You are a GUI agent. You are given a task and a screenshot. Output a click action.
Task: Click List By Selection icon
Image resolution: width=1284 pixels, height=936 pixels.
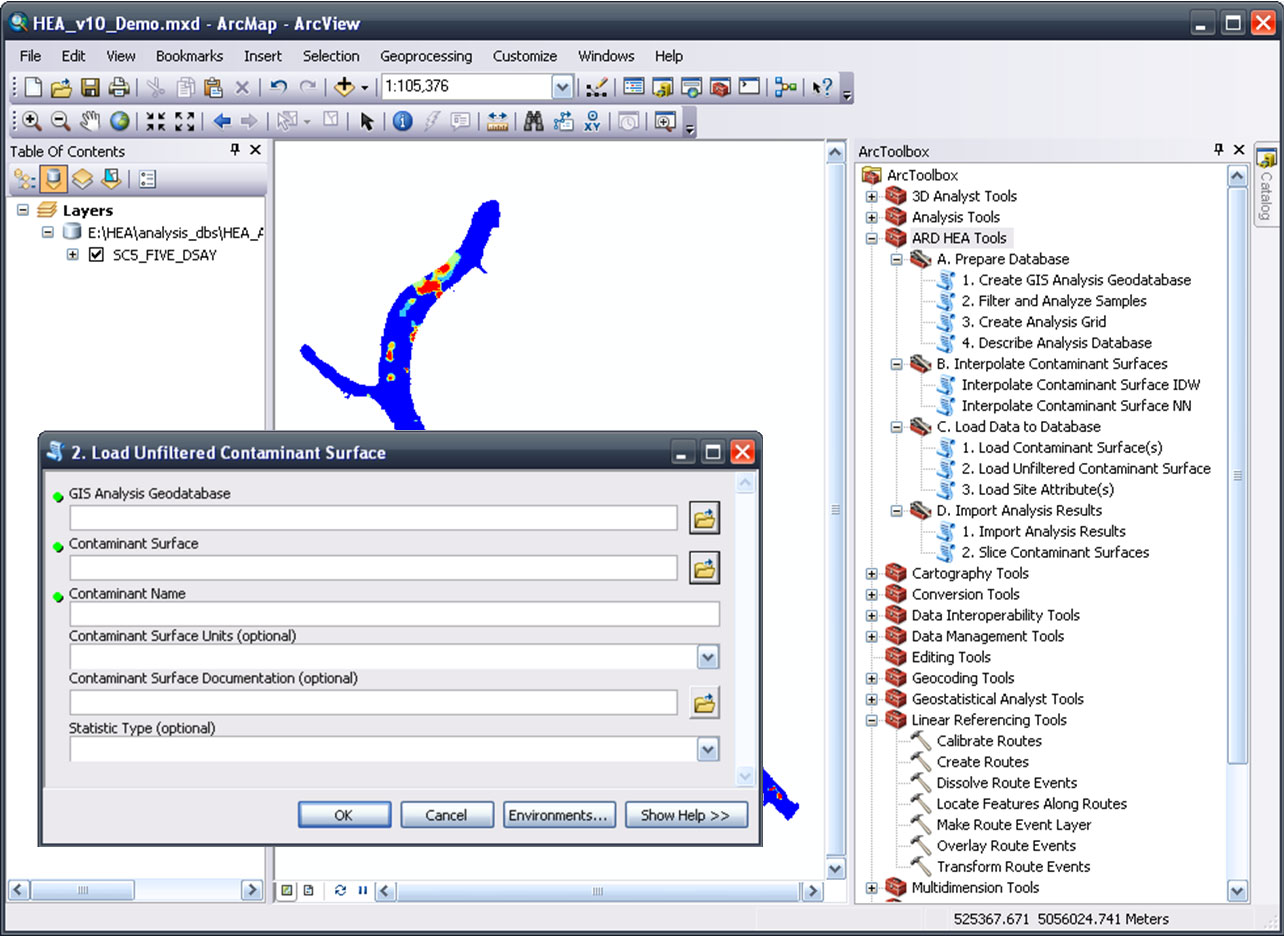pos(111,179)
